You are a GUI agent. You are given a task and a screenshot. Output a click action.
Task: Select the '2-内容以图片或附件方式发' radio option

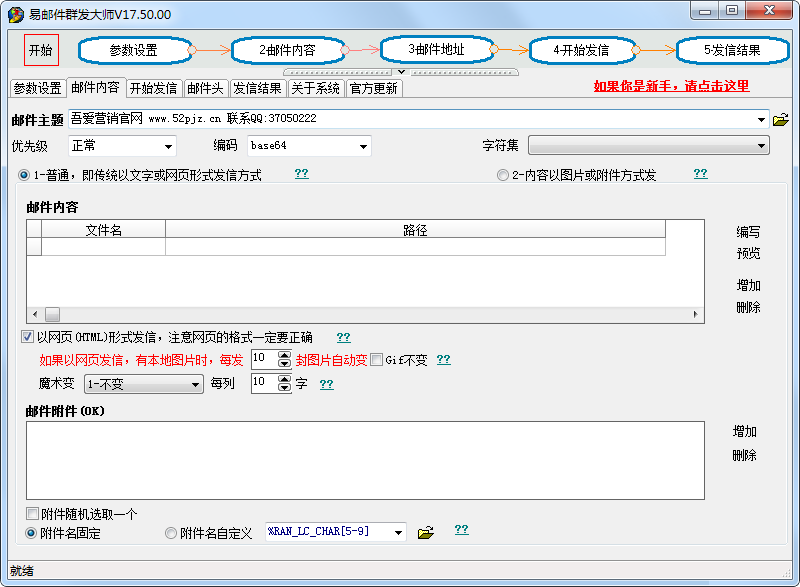503,175
